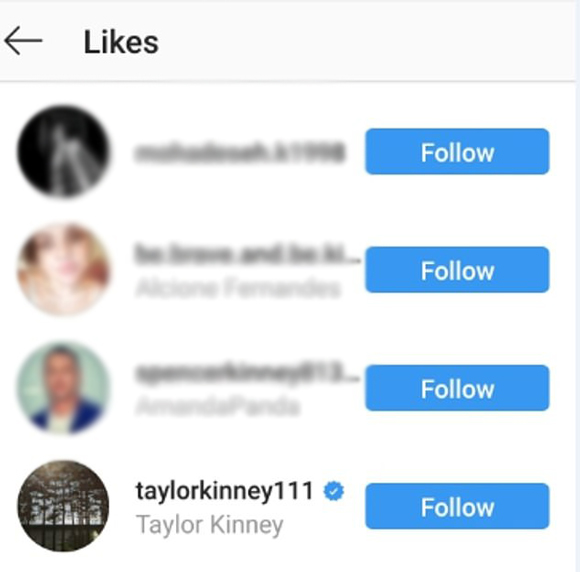This screenshot has width=580, height=572.
Task: Tap the Likes header title
Action: point(121,42)
